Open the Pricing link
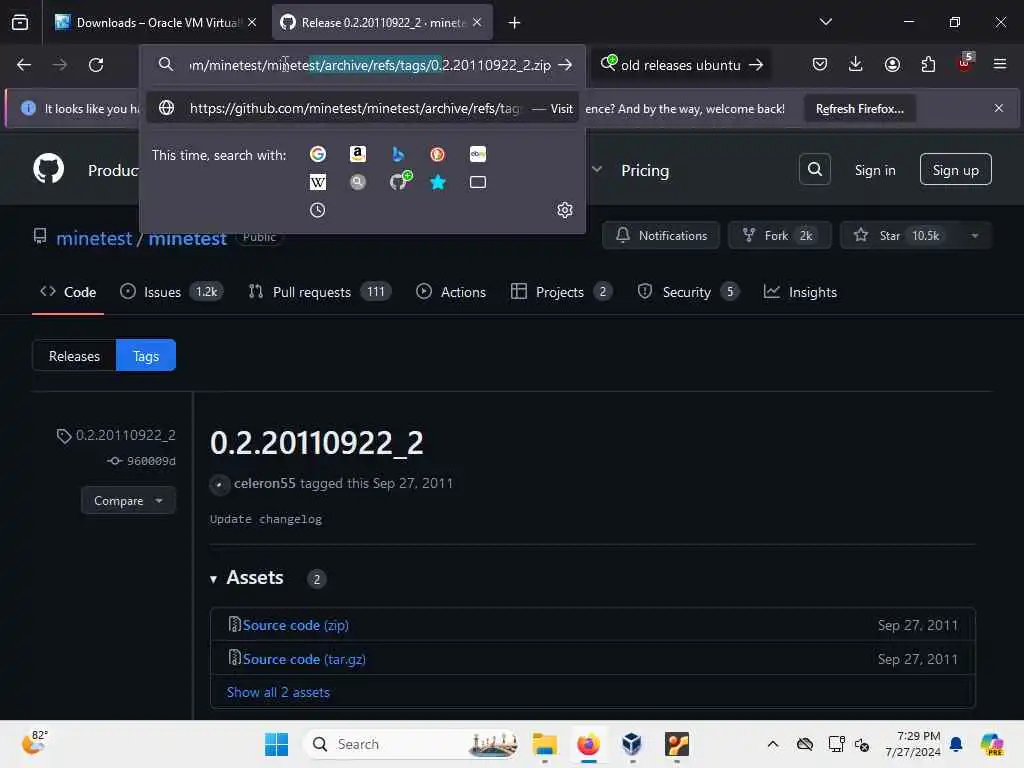The height and width of the screenshot is (768, 1024). pos(645,170)
